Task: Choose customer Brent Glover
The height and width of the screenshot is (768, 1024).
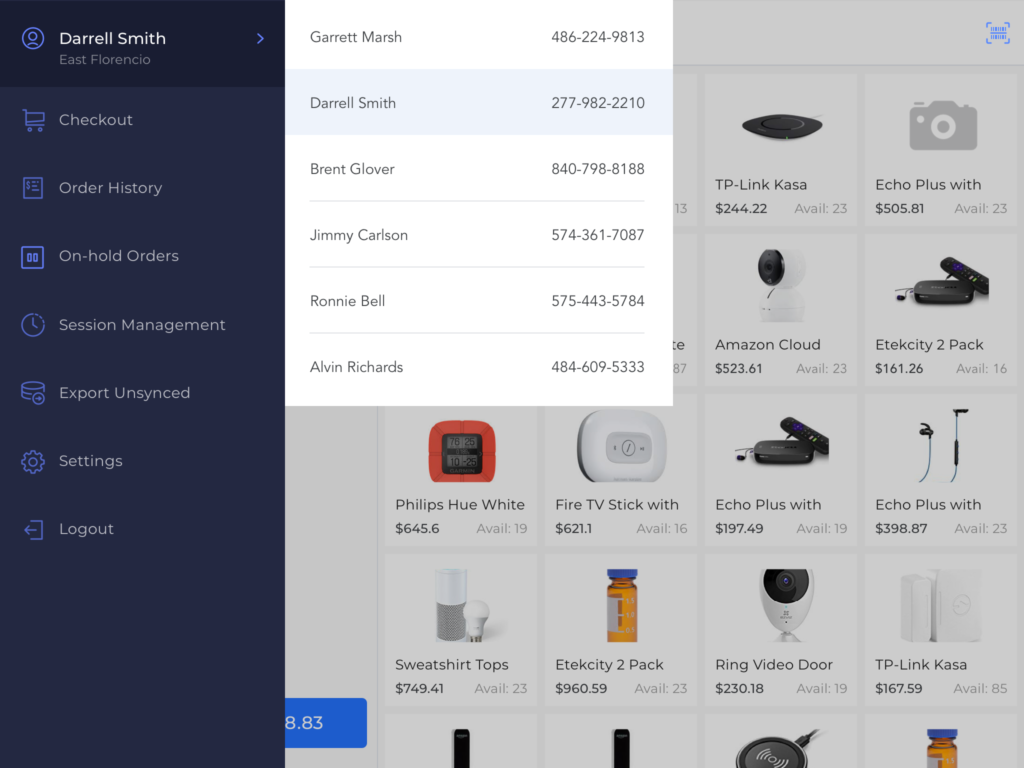Action: click(x=479, y=168)
